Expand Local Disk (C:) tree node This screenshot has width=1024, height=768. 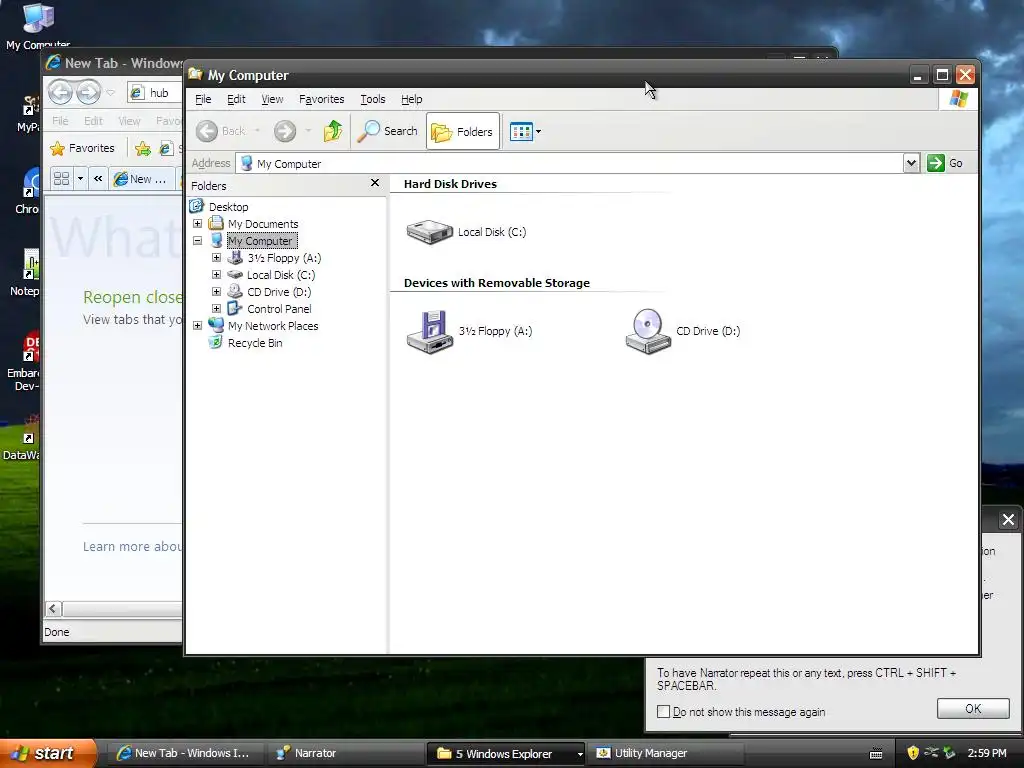pyautogui.click(x=216, y=274)
